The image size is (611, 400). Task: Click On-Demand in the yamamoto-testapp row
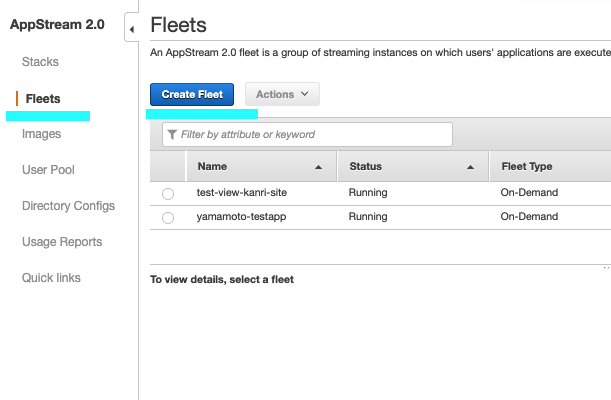pyautogui.click(x=529, y=217)
